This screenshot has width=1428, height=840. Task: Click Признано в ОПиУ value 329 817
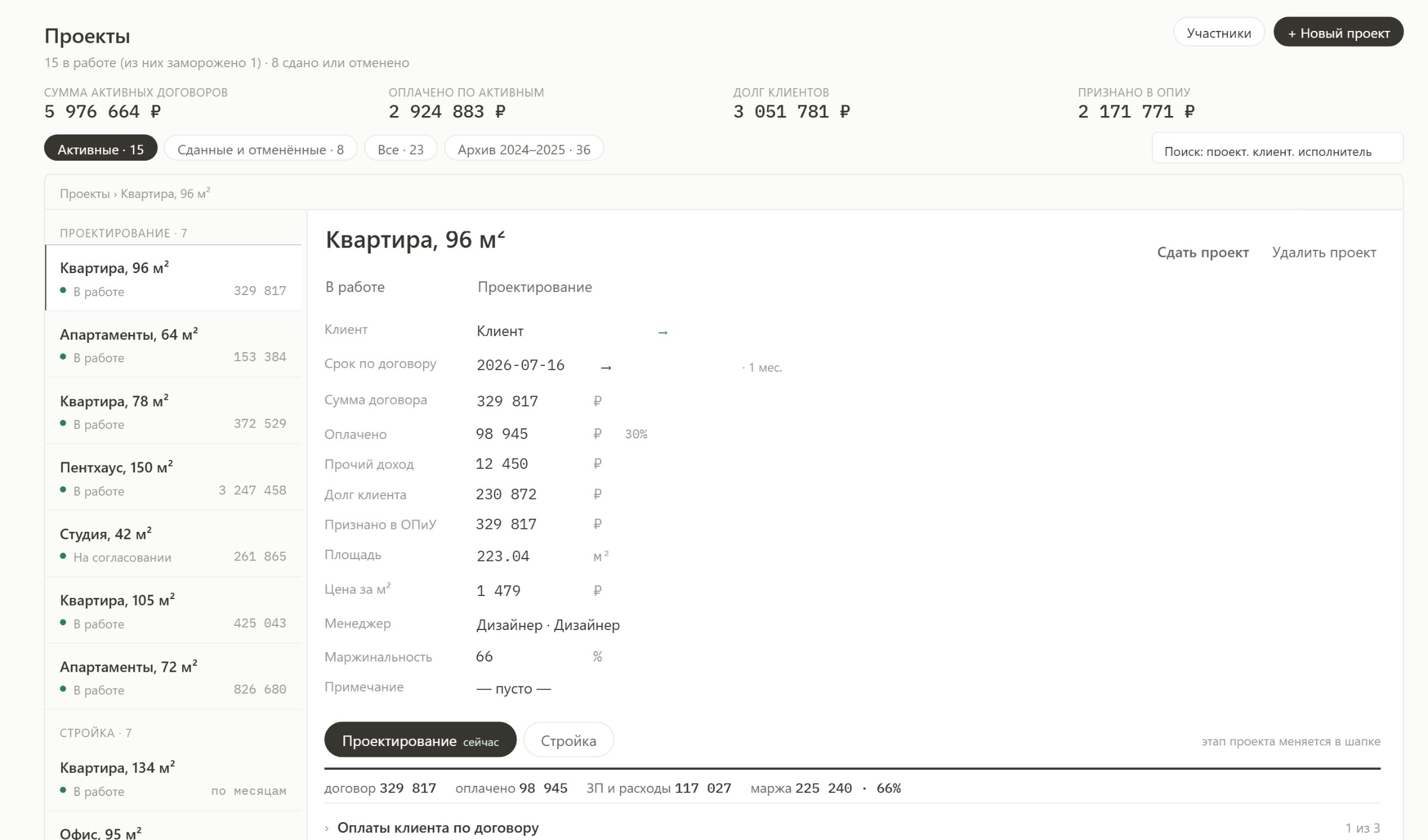click(506, 524)
